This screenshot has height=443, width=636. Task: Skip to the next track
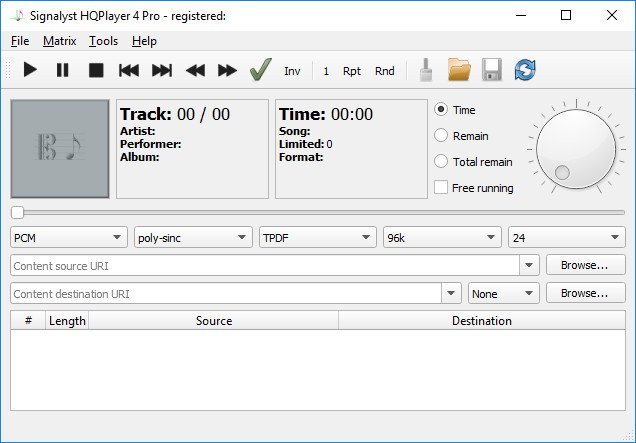pos(161,70)
